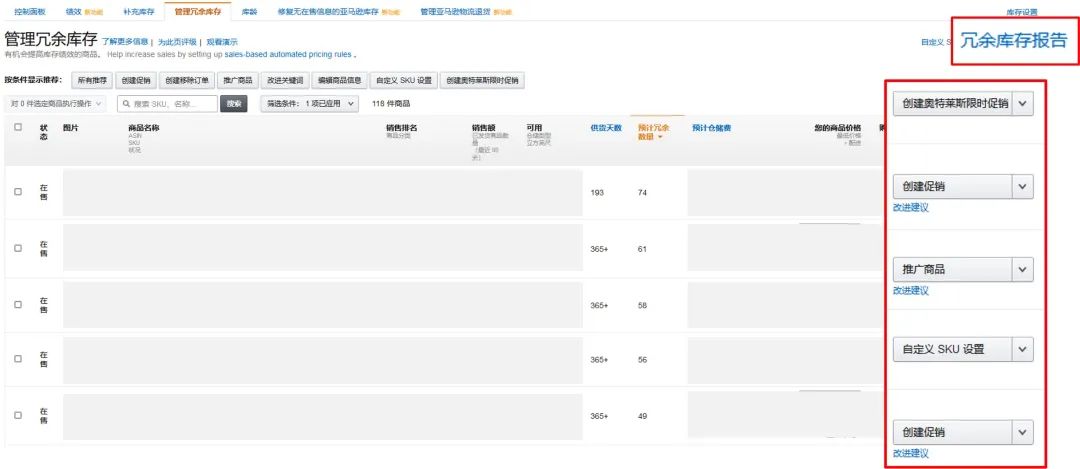
Task: Open the 管理亚马逊物流退货 tab
Action: 456,12
